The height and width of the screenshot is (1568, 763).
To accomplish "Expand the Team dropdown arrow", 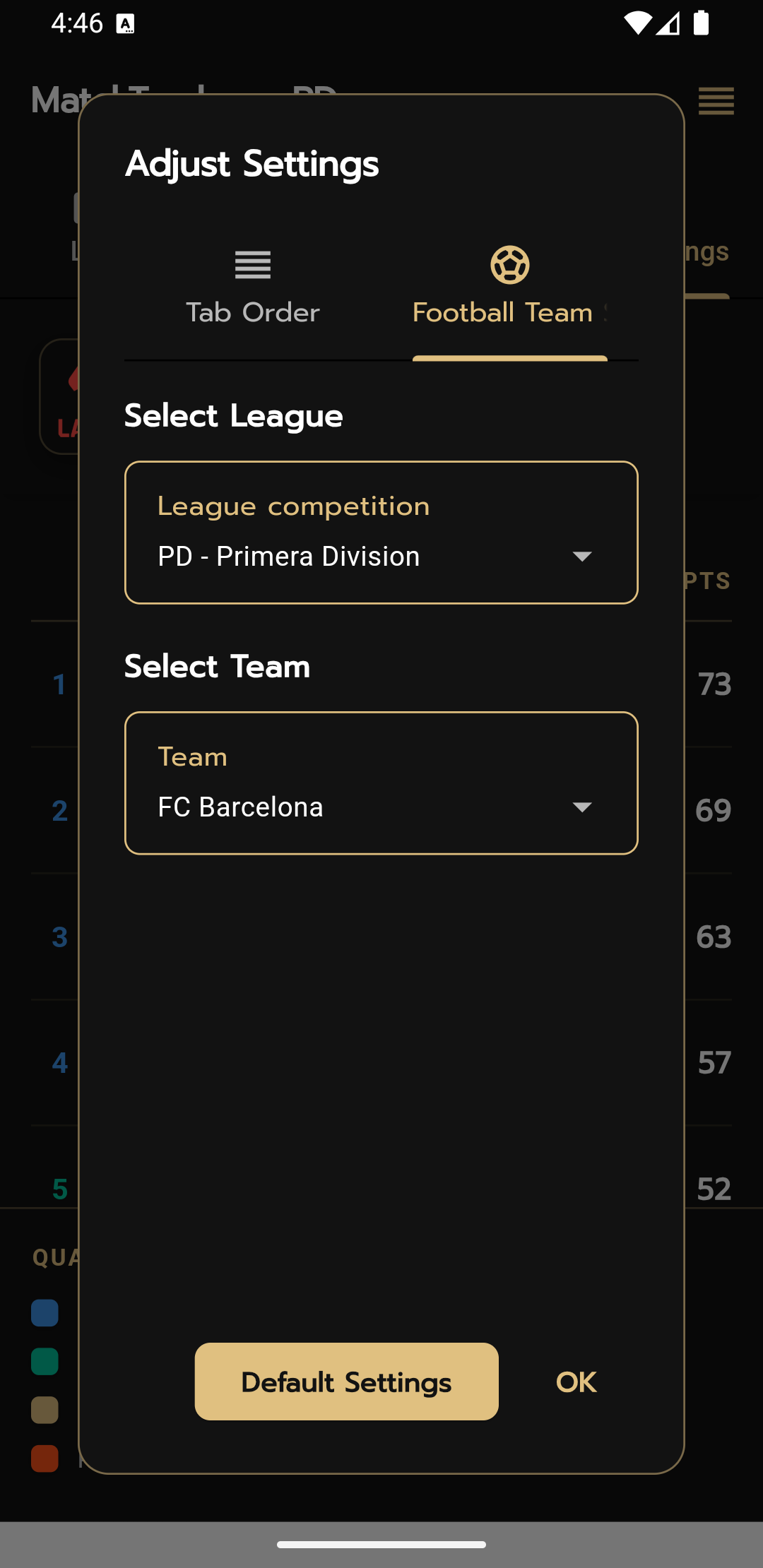I will 581,807.
